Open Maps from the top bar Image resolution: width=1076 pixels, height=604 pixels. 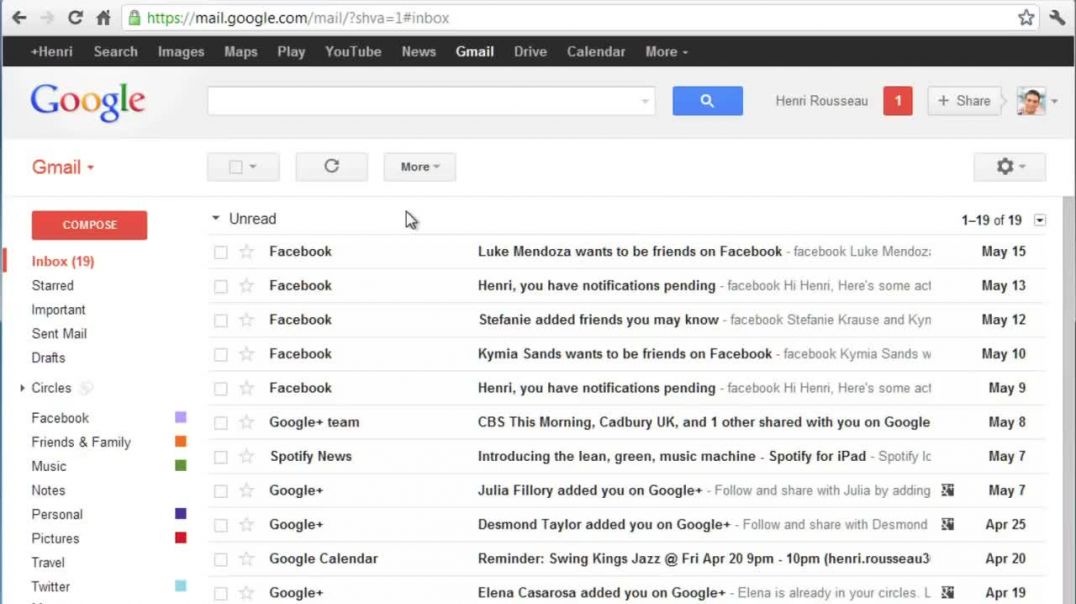(x=241, y=51)
